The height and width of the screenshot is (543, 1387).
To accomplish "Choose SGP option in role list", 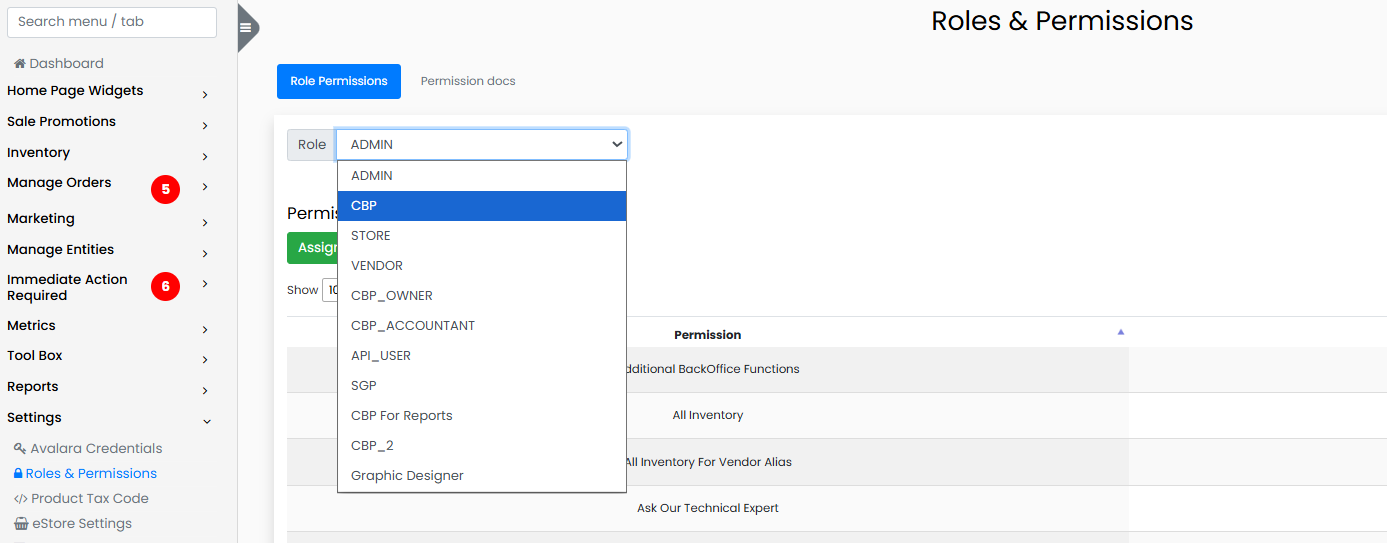I will 482,386.
